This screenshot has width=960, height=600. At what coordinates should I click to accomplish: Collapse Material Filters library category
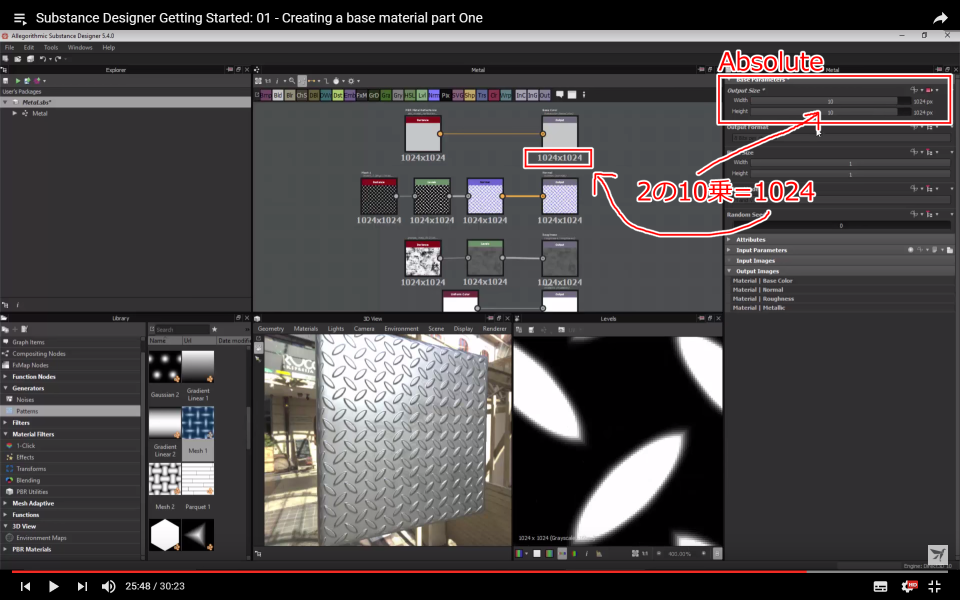point(6,434)
